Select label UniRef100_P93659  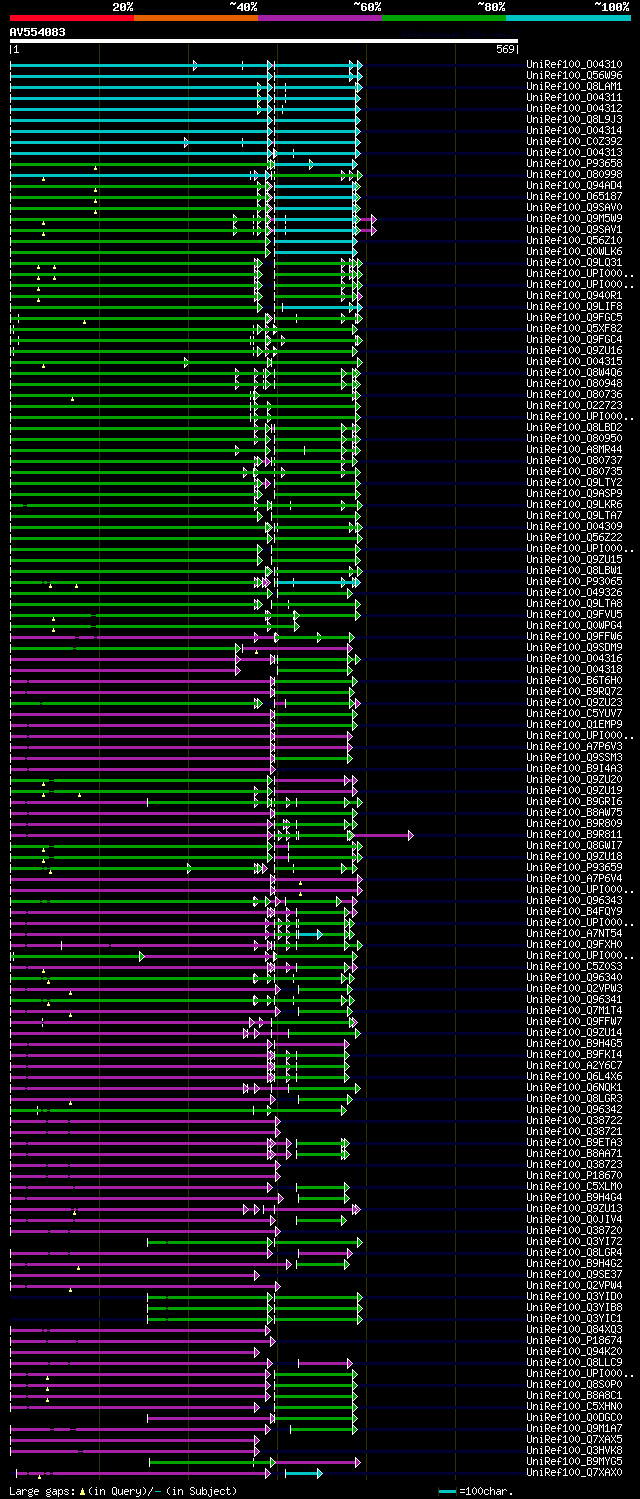click(x=574, y=867)
